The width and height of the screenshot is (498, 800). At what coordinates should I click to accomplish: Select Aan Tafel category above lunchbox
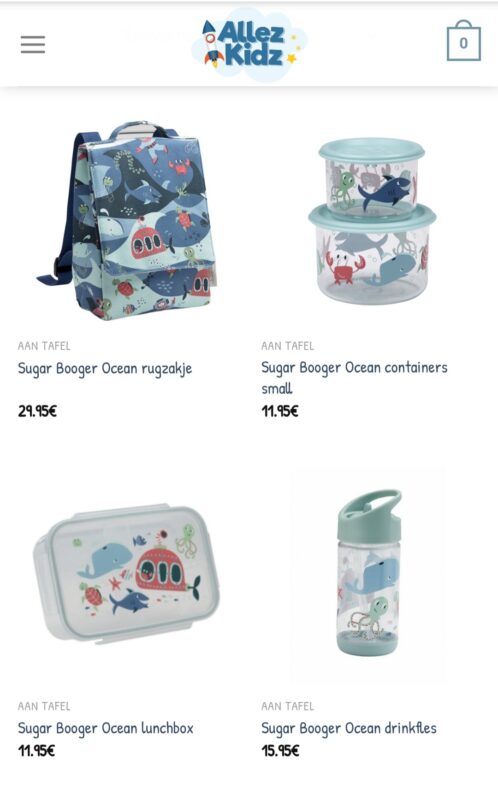(x=44, y=706)
